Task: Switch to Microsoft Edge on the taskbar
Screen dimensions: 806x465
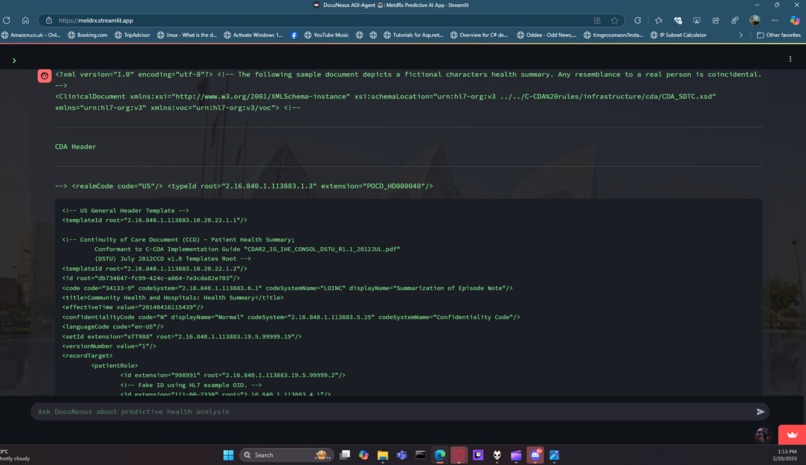Action: pos(439,455)
